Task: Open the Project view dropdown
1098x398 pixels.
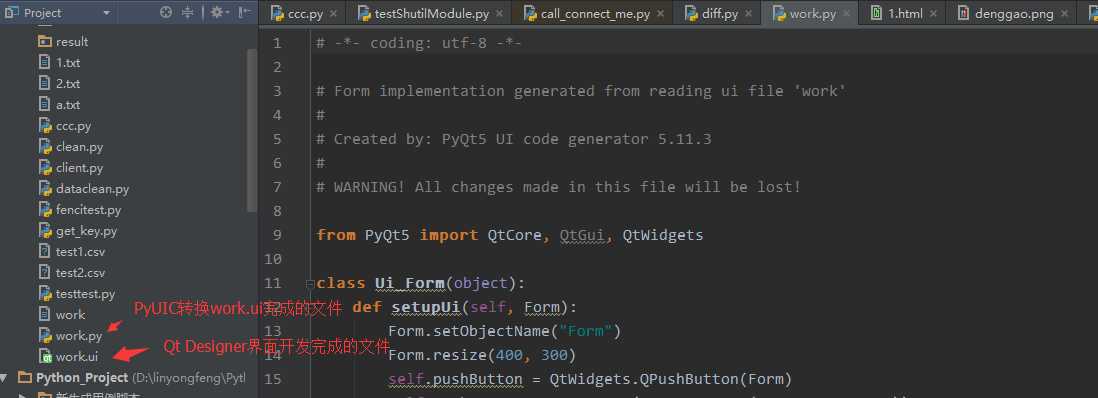Action: coord(106,13)
